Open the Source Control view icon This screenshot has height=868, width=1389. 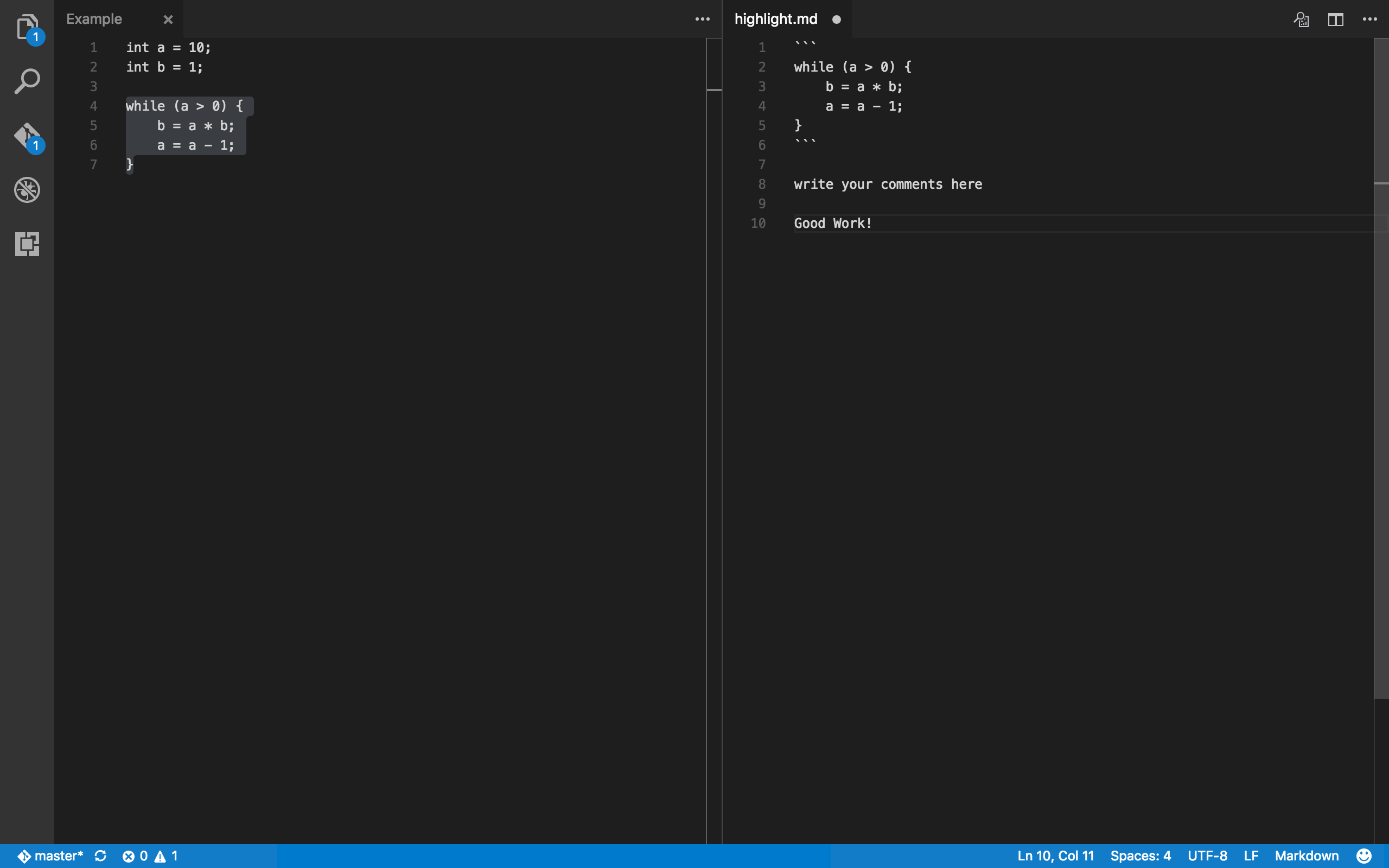tap(27, 136)
